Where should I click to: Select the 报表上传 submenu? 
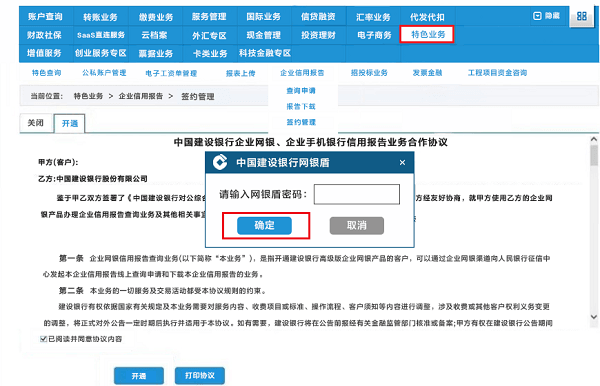(240, 73)
